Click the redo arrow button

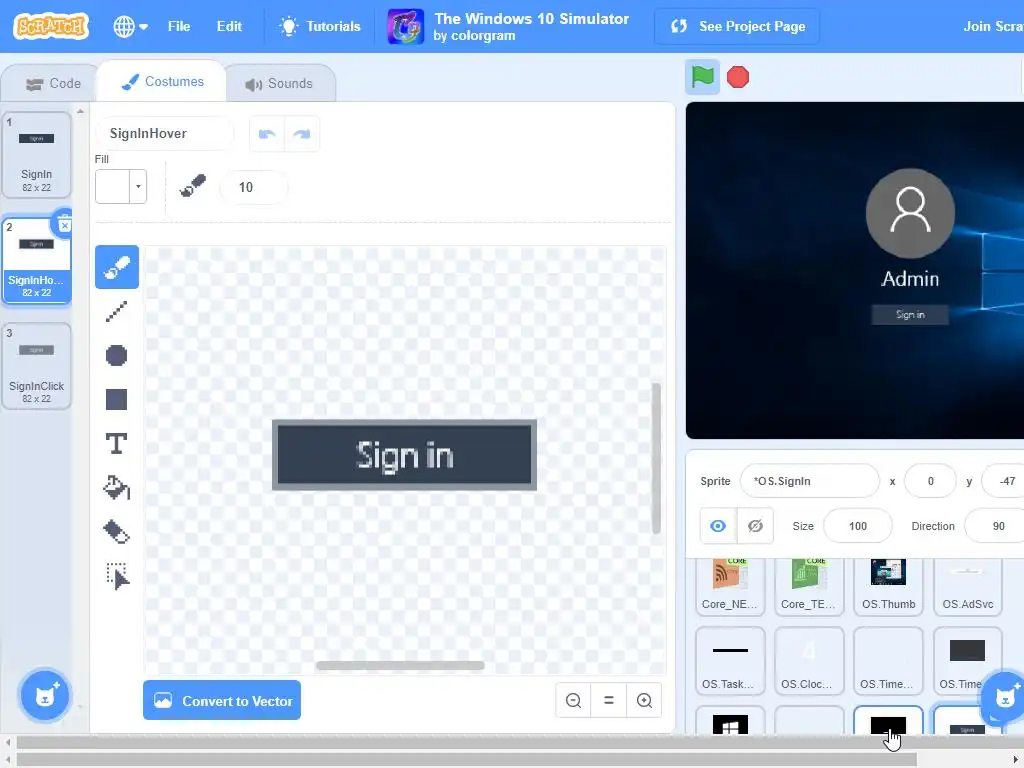pos(302,134)
